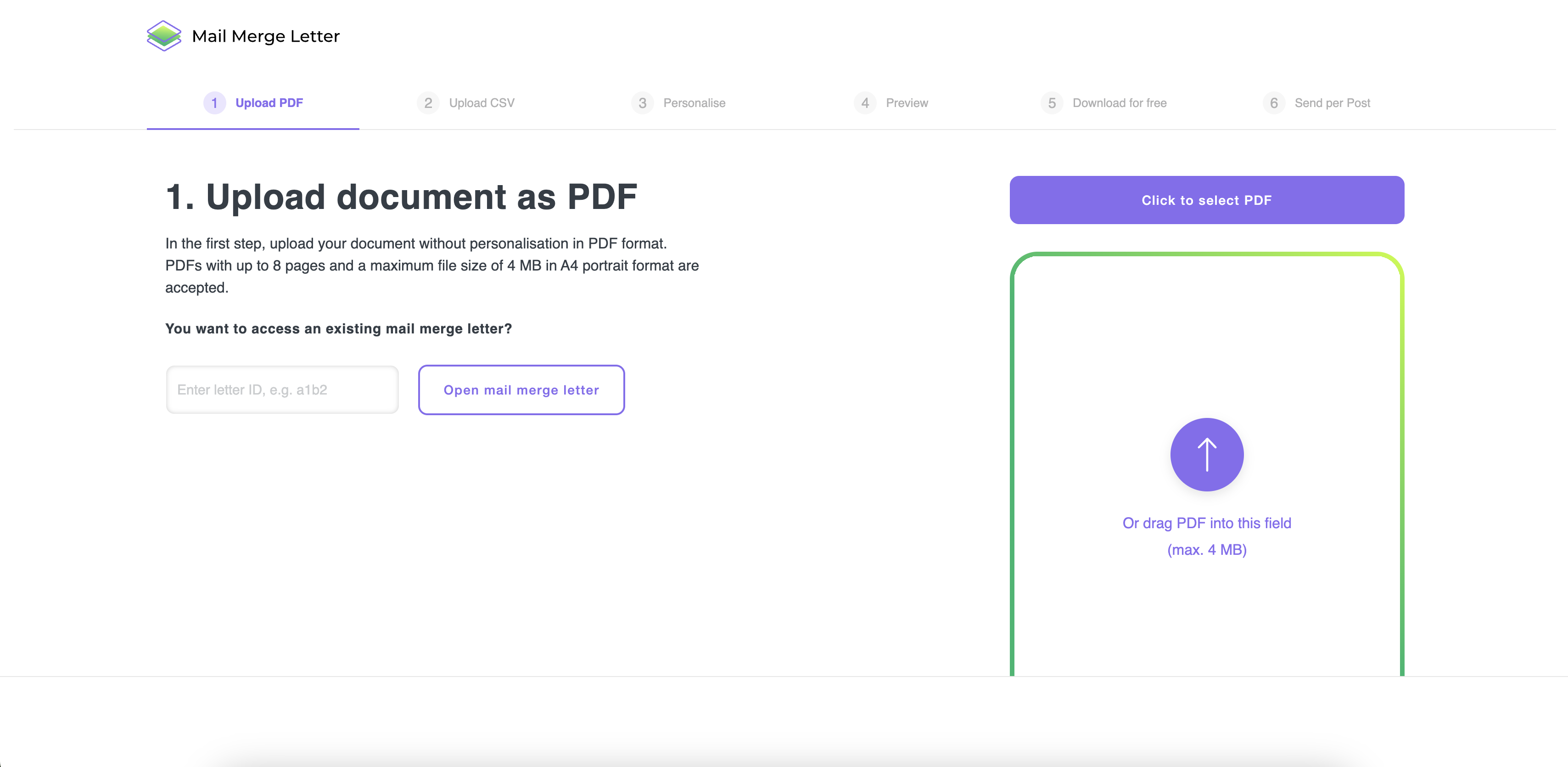The height and width of the screenshot is (767, 1568).
Task: Focus the letter ID input field
Action: (282, 390)
